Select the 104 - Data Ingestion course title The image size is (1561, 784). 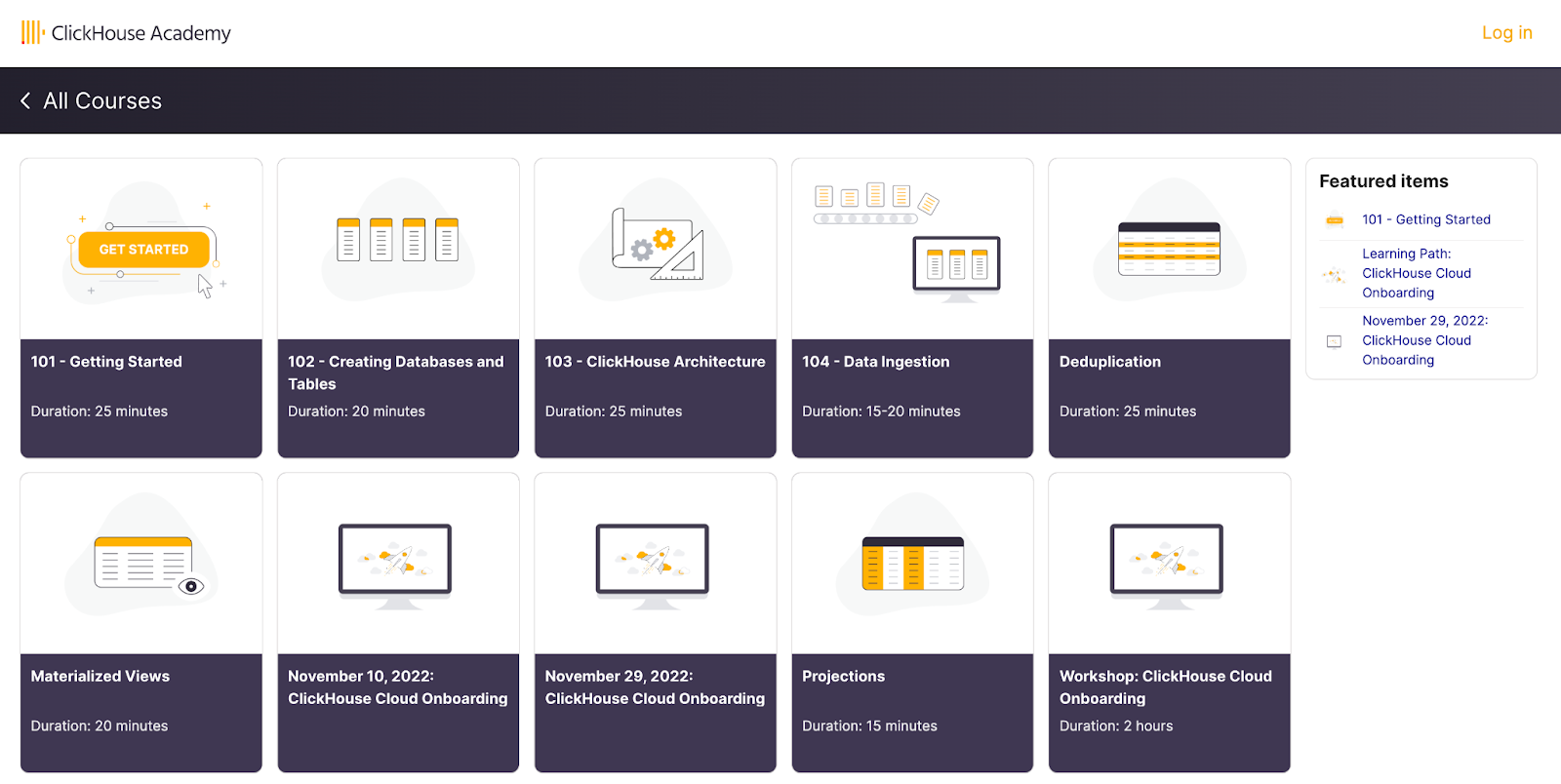coord(875,362)
